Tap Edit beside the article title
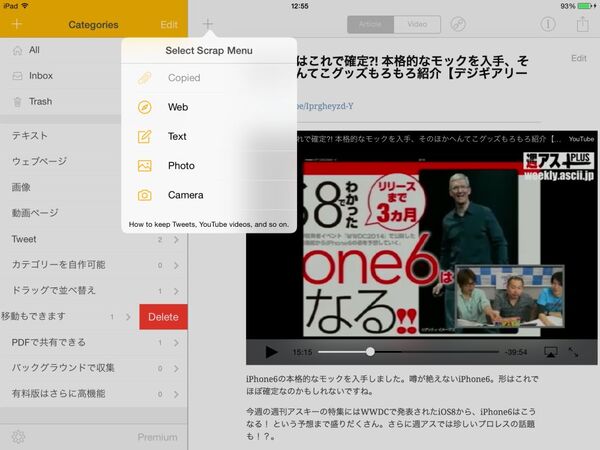This screenshot has height=450, width=600. [579, 58]
